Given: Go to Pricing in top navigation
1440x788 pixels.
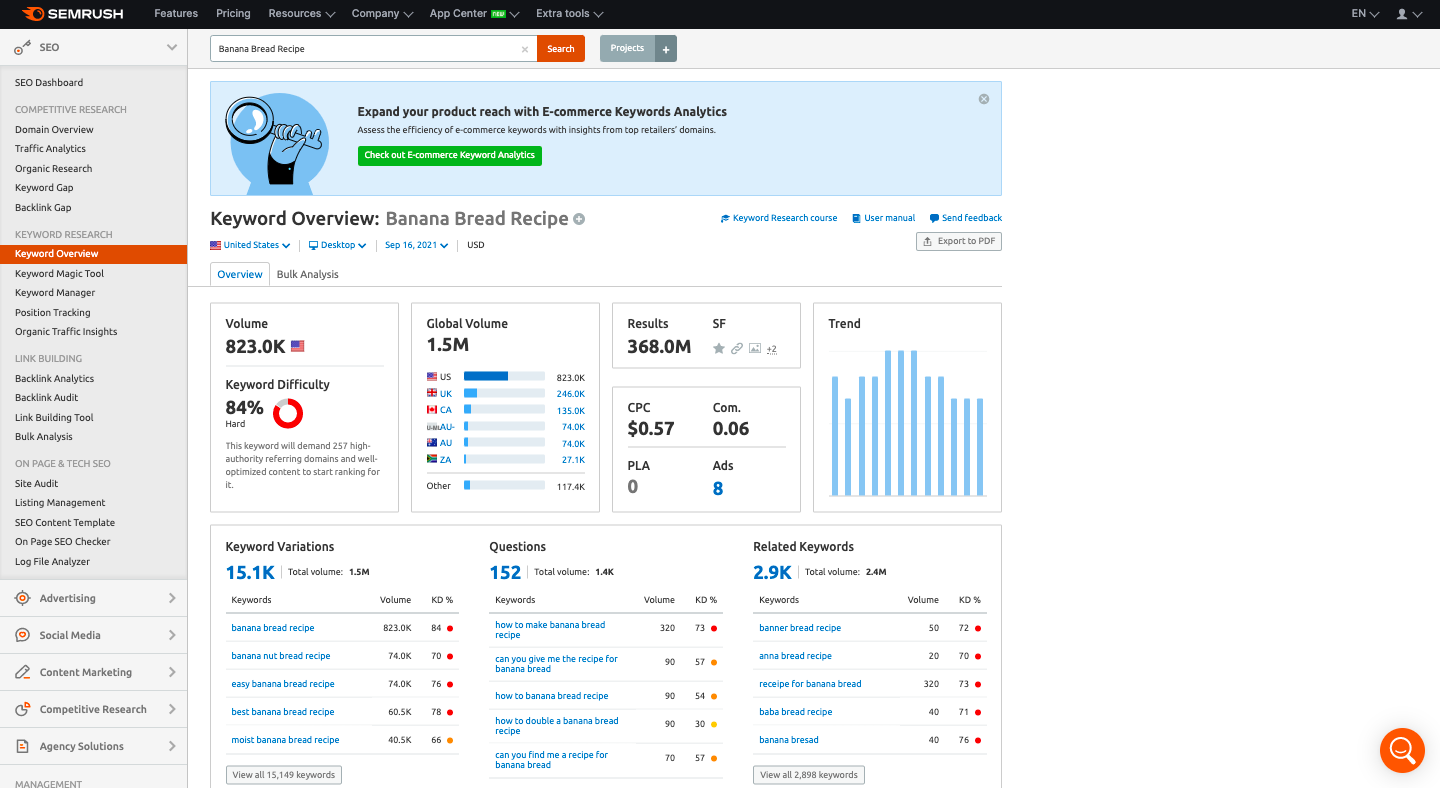Looking at the screenshot, I should tap(233, 14).
